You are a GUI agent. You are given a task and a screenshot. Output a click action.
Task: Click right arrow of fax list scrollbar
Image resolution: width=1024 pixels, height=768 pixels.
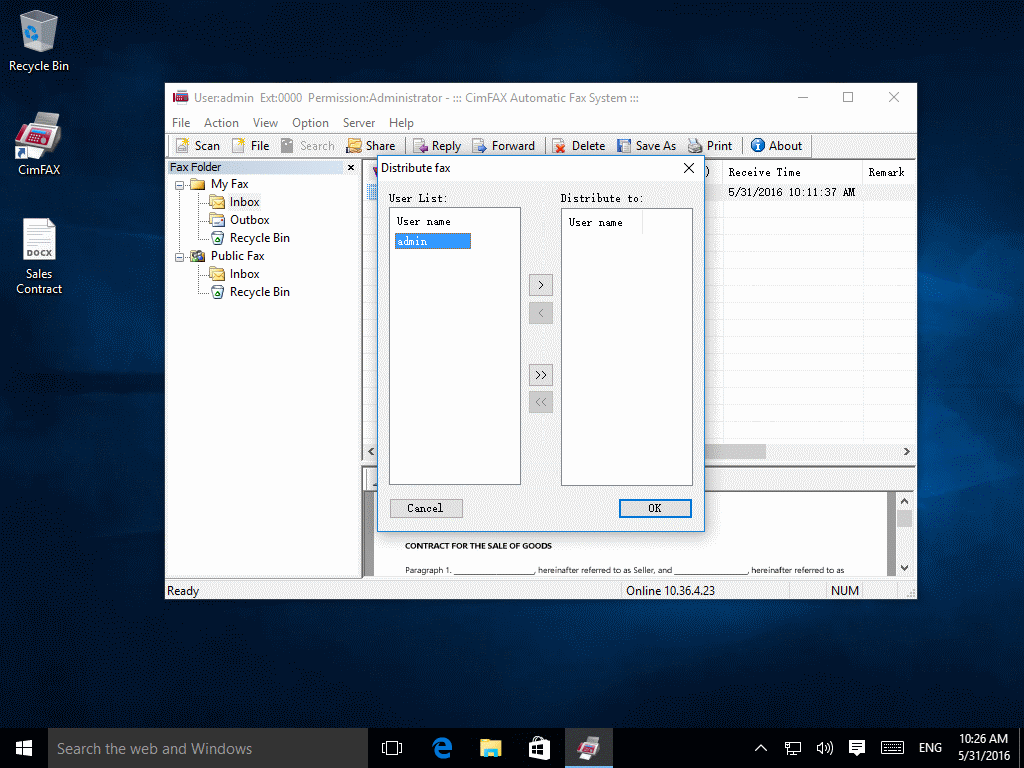(906, 451)
